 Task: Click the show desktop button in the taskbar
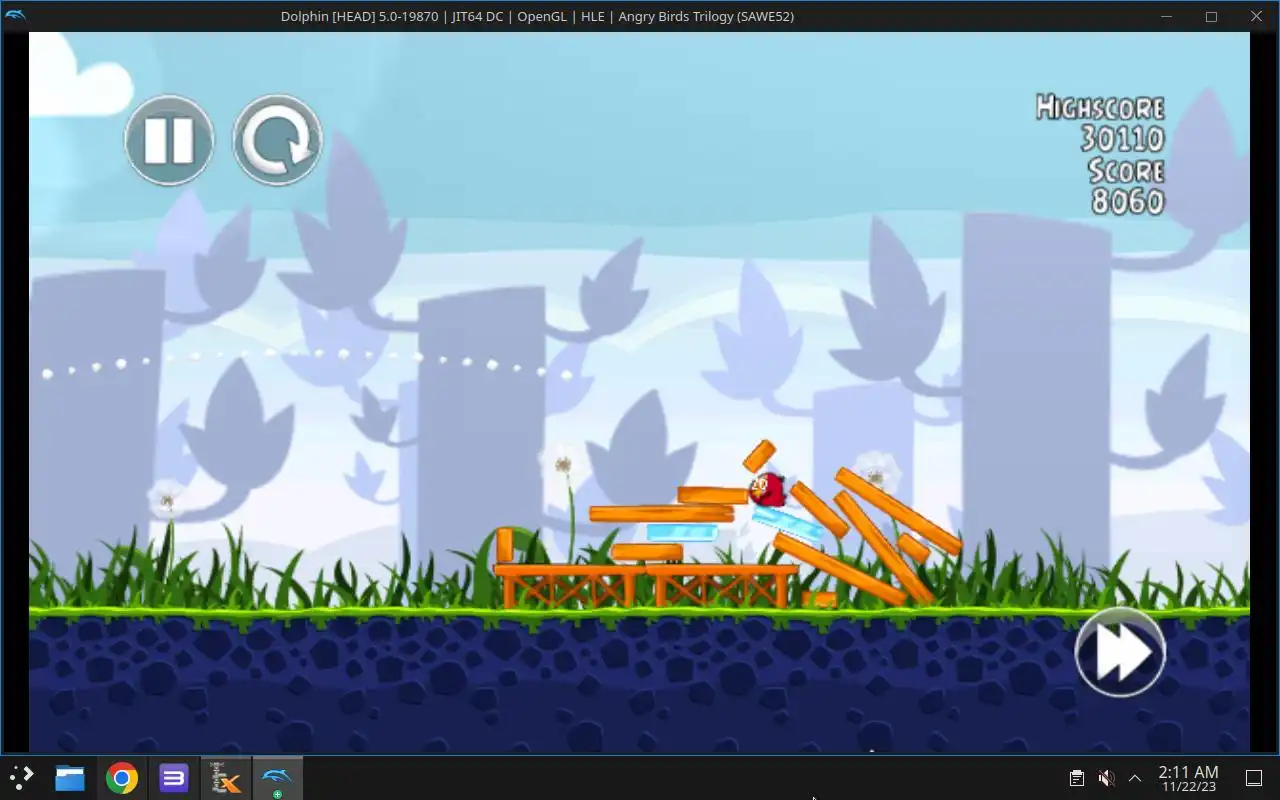(x=1254, y=778)
